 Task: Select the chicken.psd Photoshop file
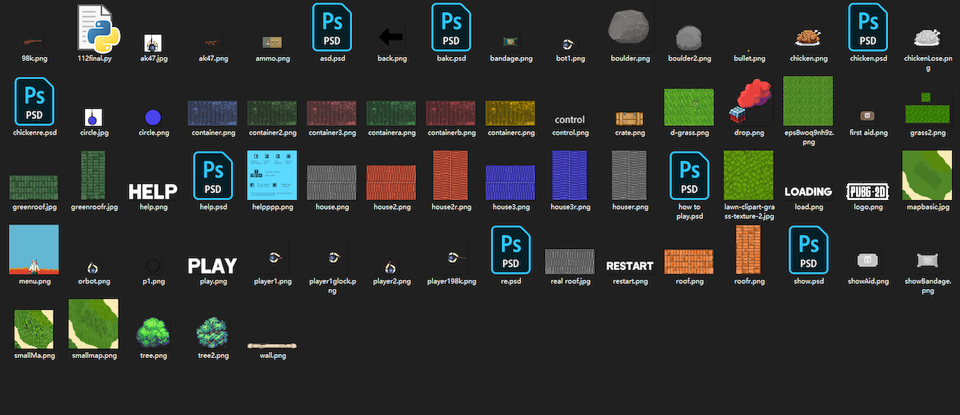click(868, 27)
